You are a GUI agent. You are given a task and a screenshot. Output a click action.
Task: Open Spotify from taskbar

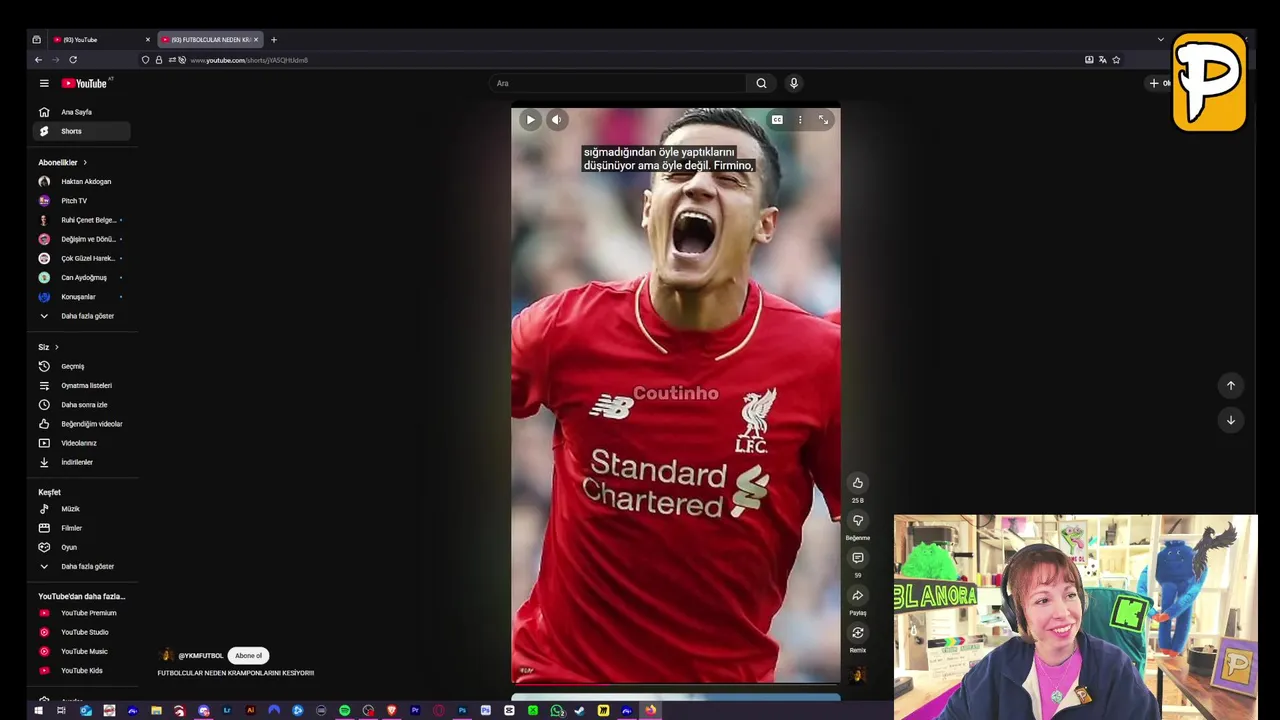[345, 711]
